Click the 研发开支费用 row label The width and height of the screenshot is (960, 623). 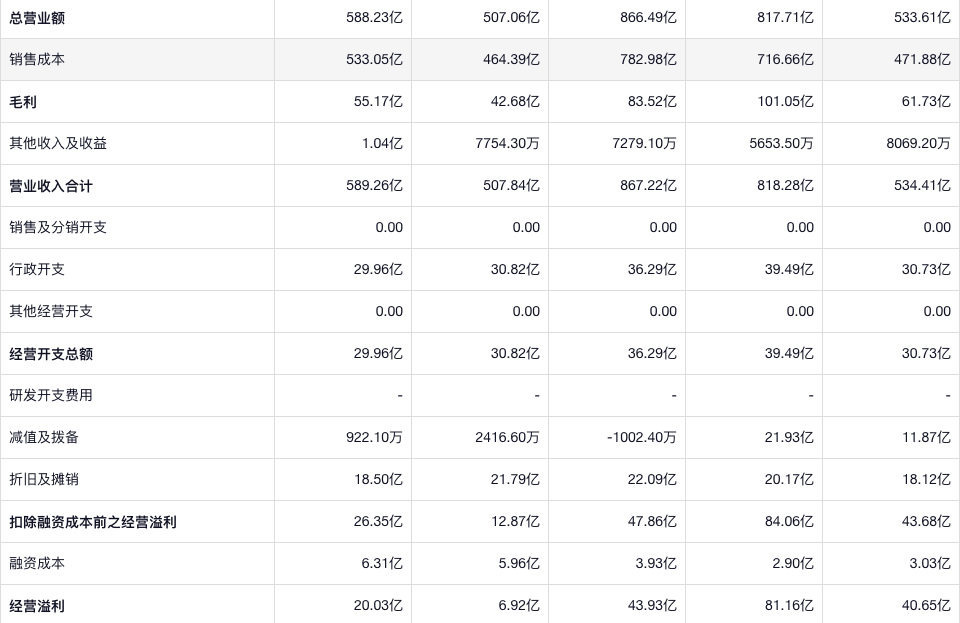coord(51,396)
